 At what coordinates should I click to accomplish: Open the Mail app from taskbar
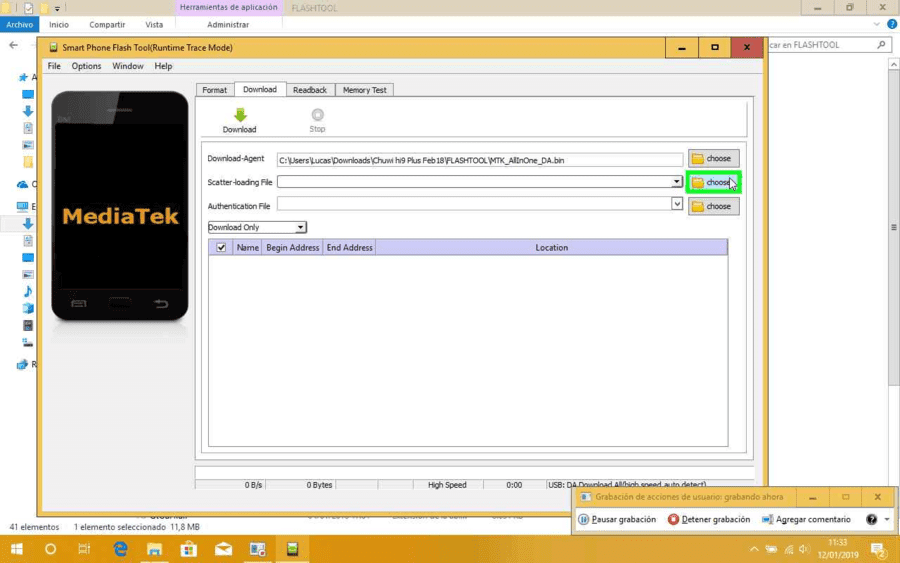point(223,549)
